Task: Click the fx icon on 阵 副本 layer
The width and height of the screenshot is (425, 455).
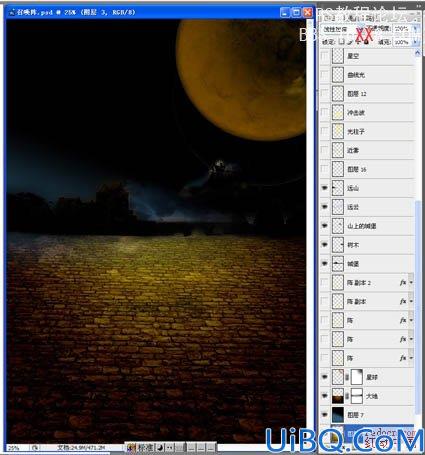Action: [x=403, y=301]
